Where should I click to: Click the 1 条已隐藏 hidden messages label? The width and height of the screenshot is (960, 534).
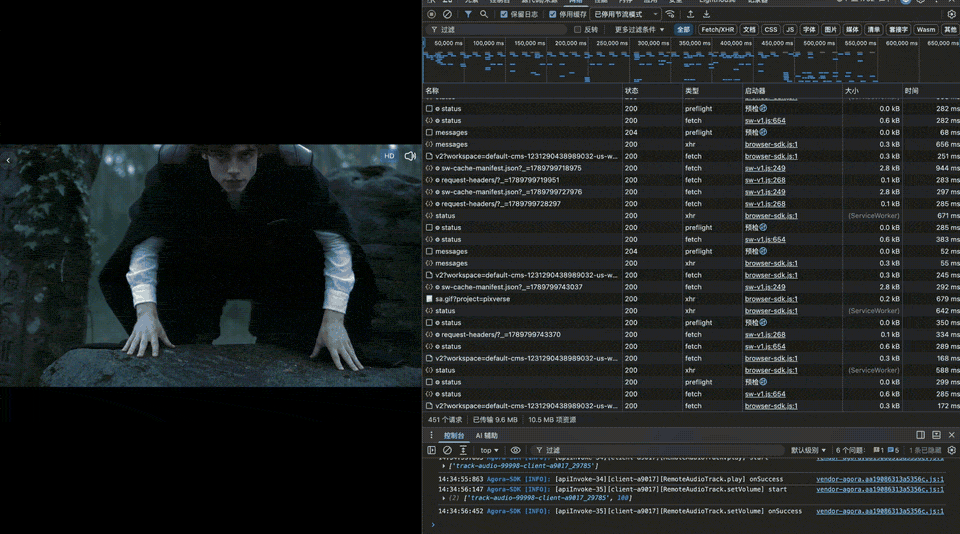click(x=925, y=450)
